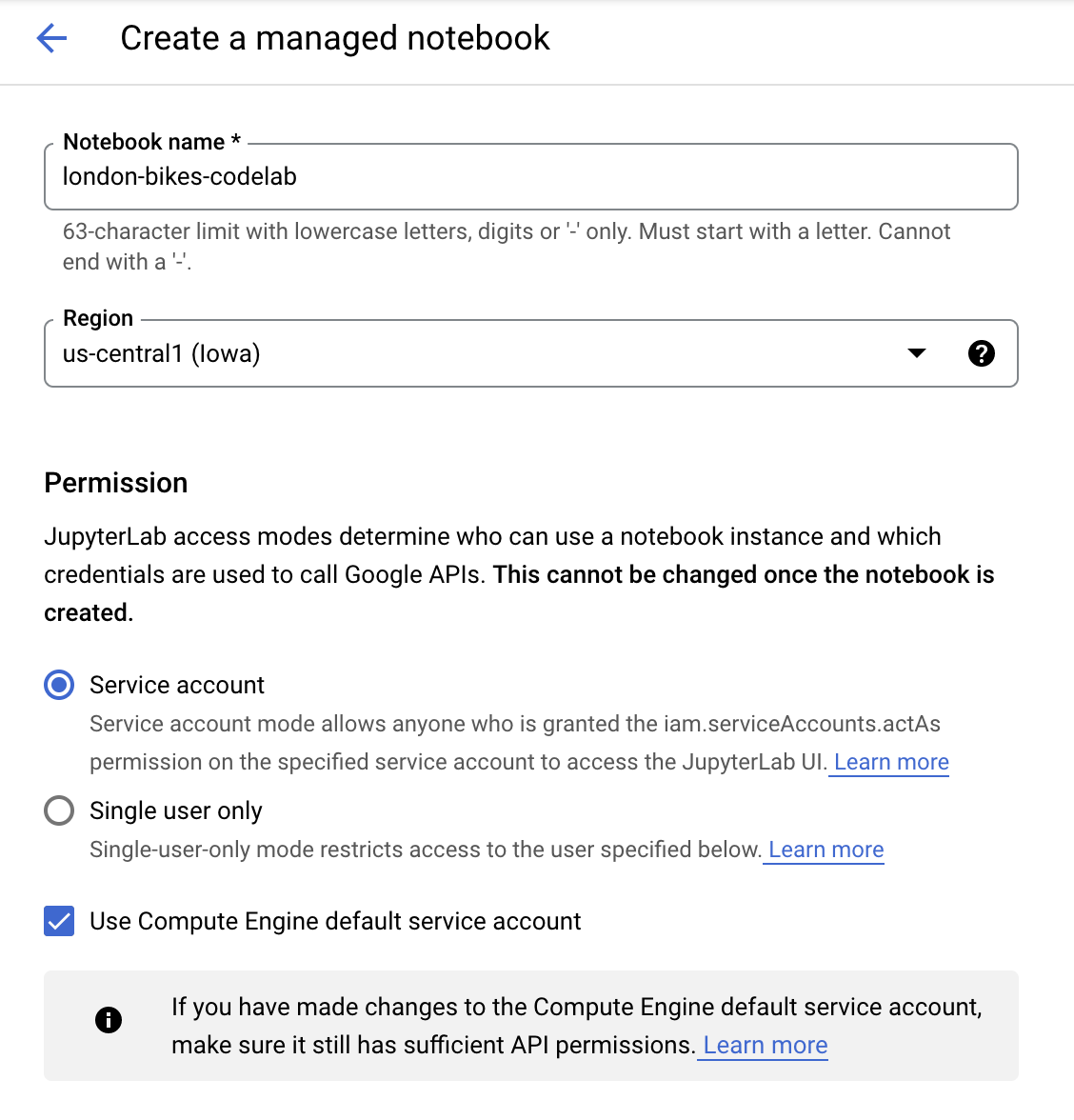Click Learn more about service account mode
Screen dimensions: 1074x1120
[x=888, y=762]
